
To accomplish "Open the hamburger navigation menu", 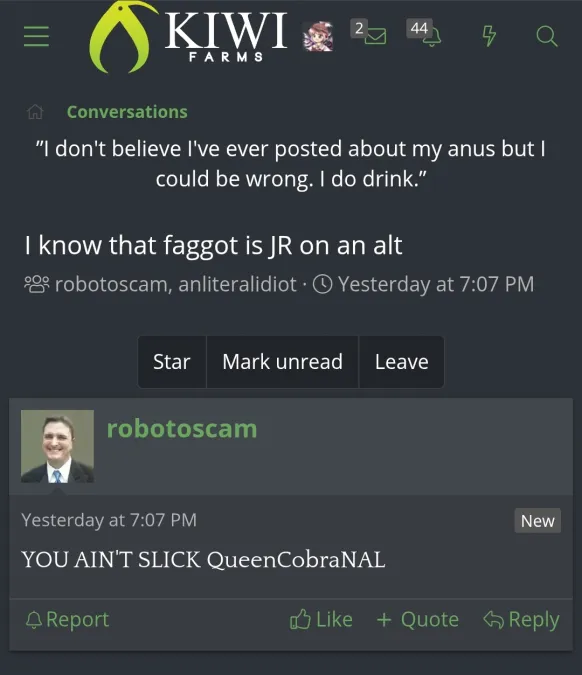I will [36, 36].
